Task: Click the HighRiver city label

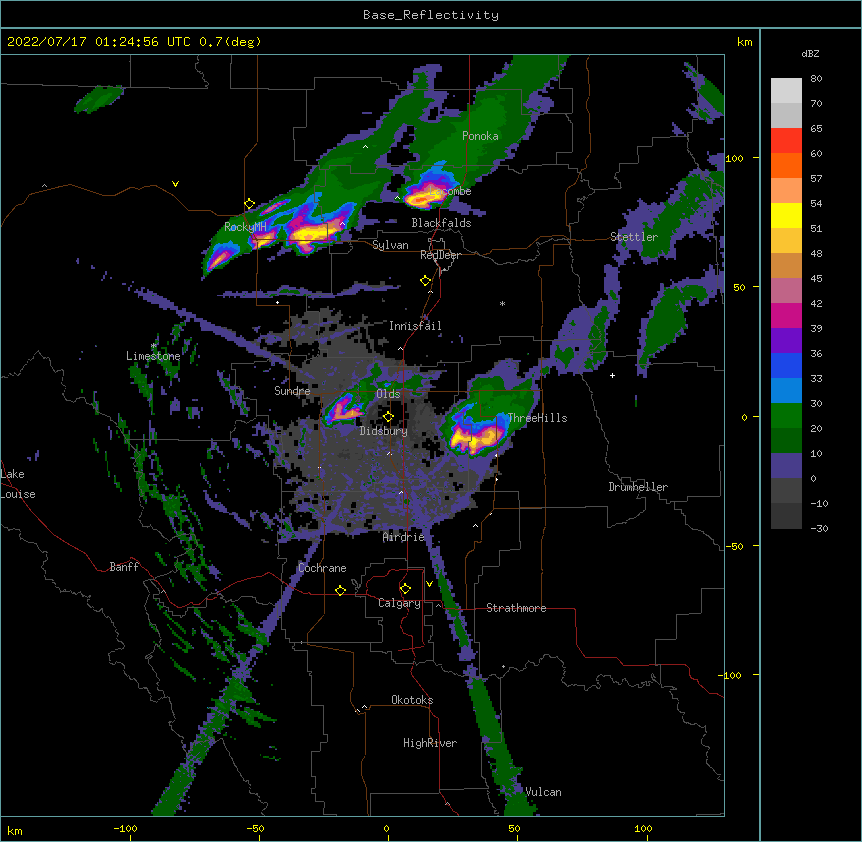Action: point(430,743)
